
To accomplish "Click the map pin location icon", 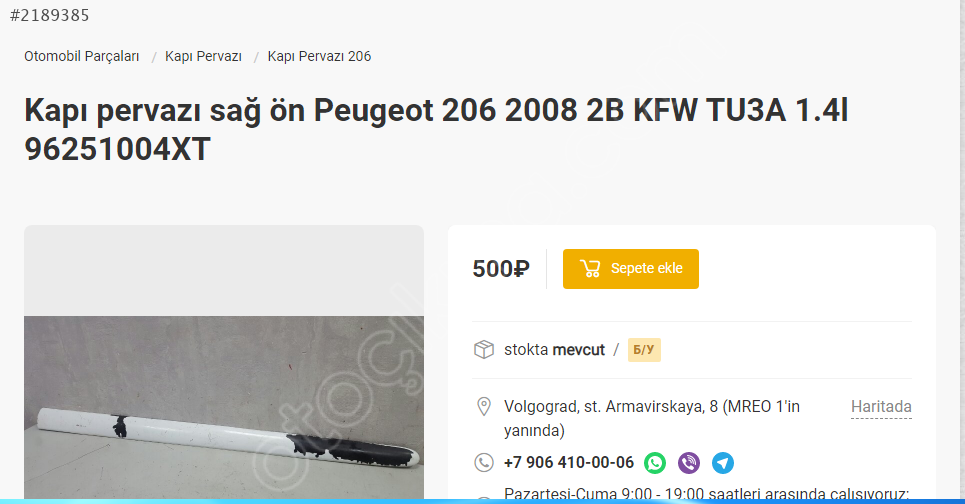I will point(484,407).
